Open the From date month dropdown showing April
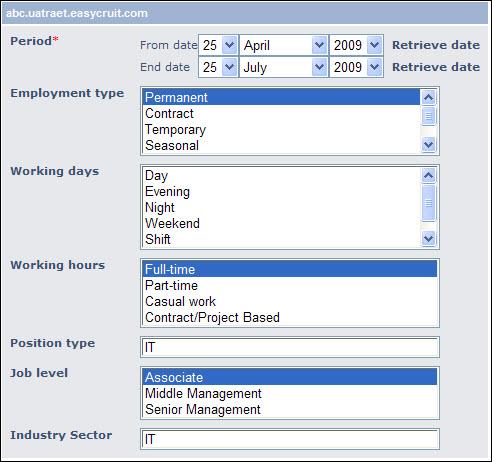The width and height of the screenshot is (492, 462). tap(284, 45)
